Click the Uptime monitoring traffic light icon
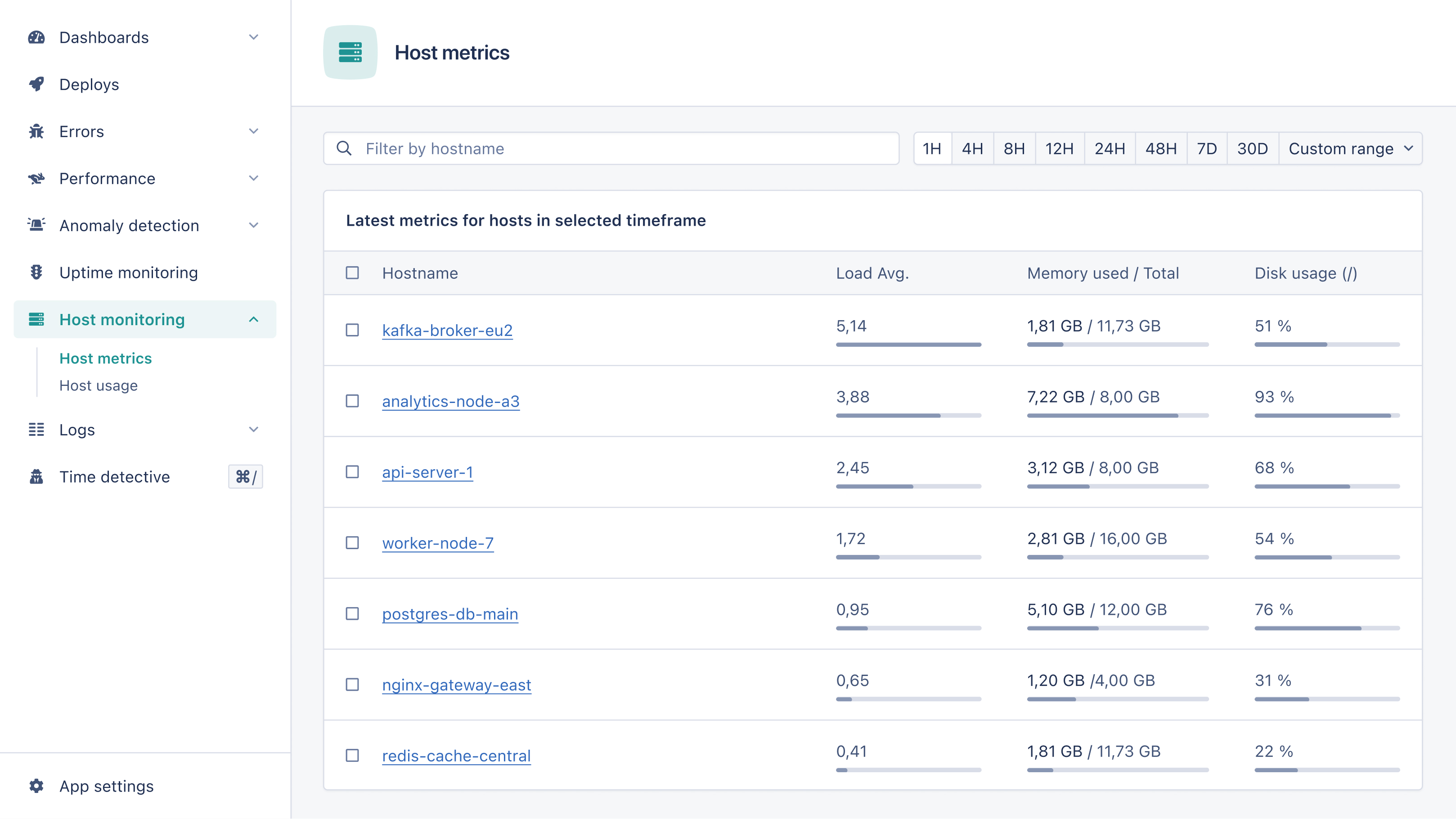The width and height of the screenshot is (1456, 819). tap(36, 272)
